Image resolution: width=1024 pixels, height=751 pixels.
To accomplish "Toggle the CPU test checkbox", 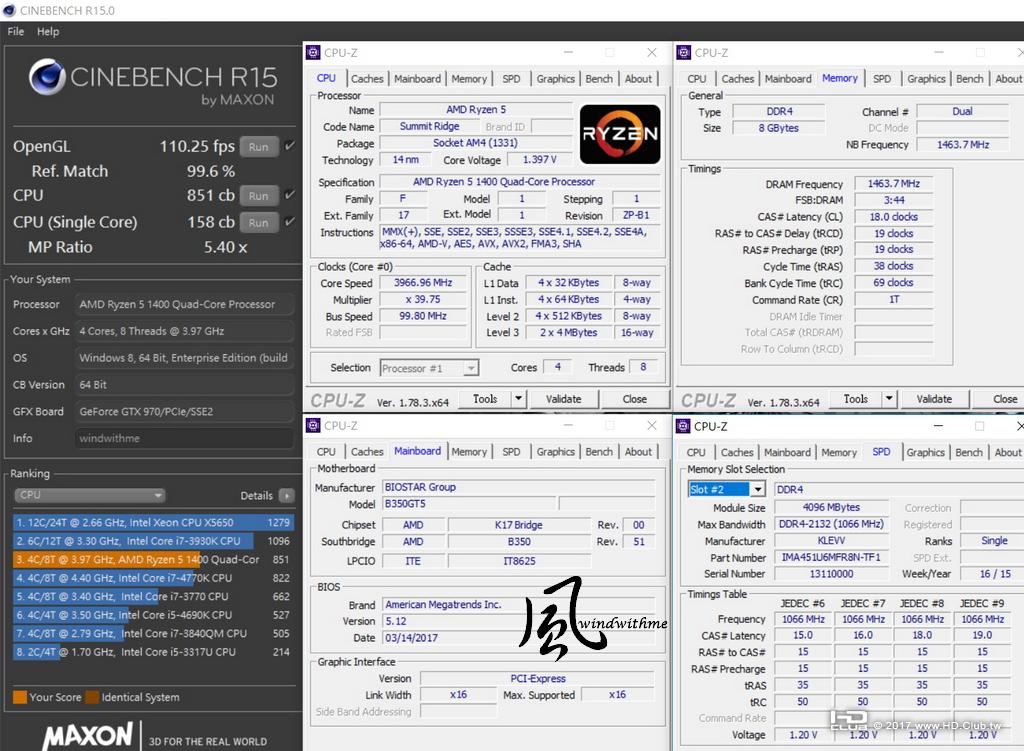I will (x=289, y=195).
